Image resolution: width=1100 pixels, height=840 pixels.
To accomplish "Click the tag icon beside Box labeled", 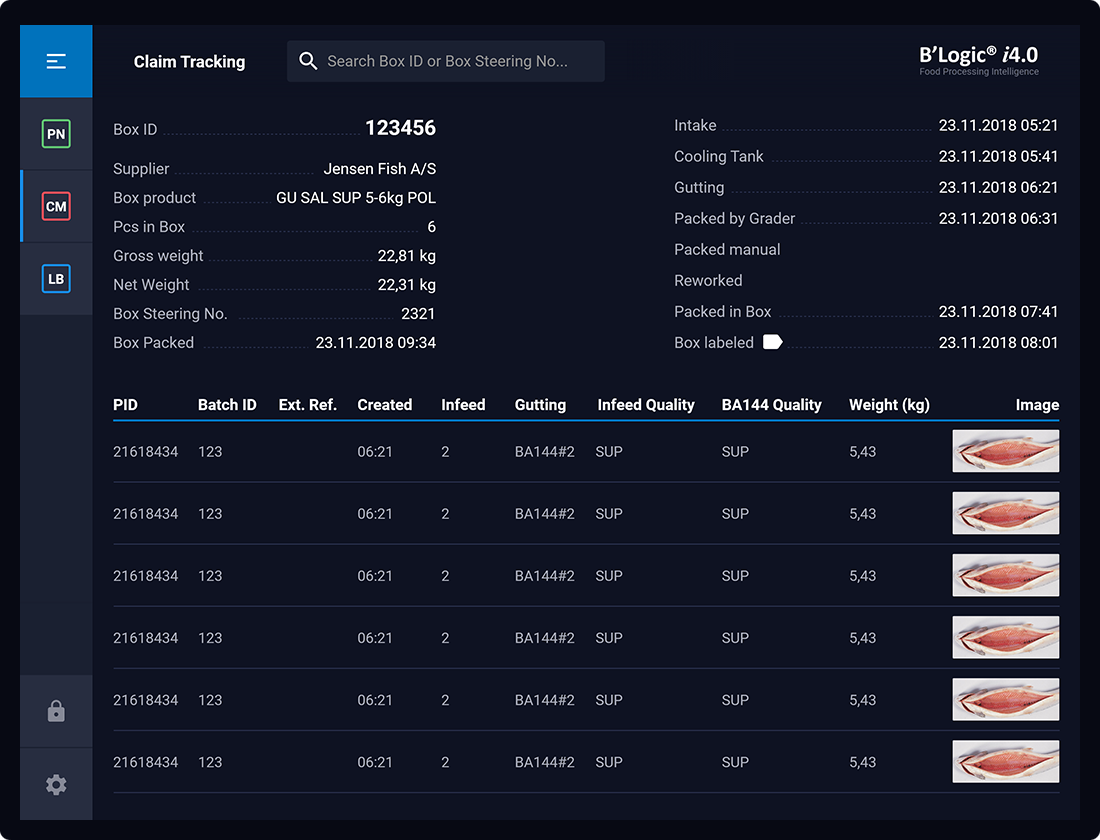I will point(772,342).
